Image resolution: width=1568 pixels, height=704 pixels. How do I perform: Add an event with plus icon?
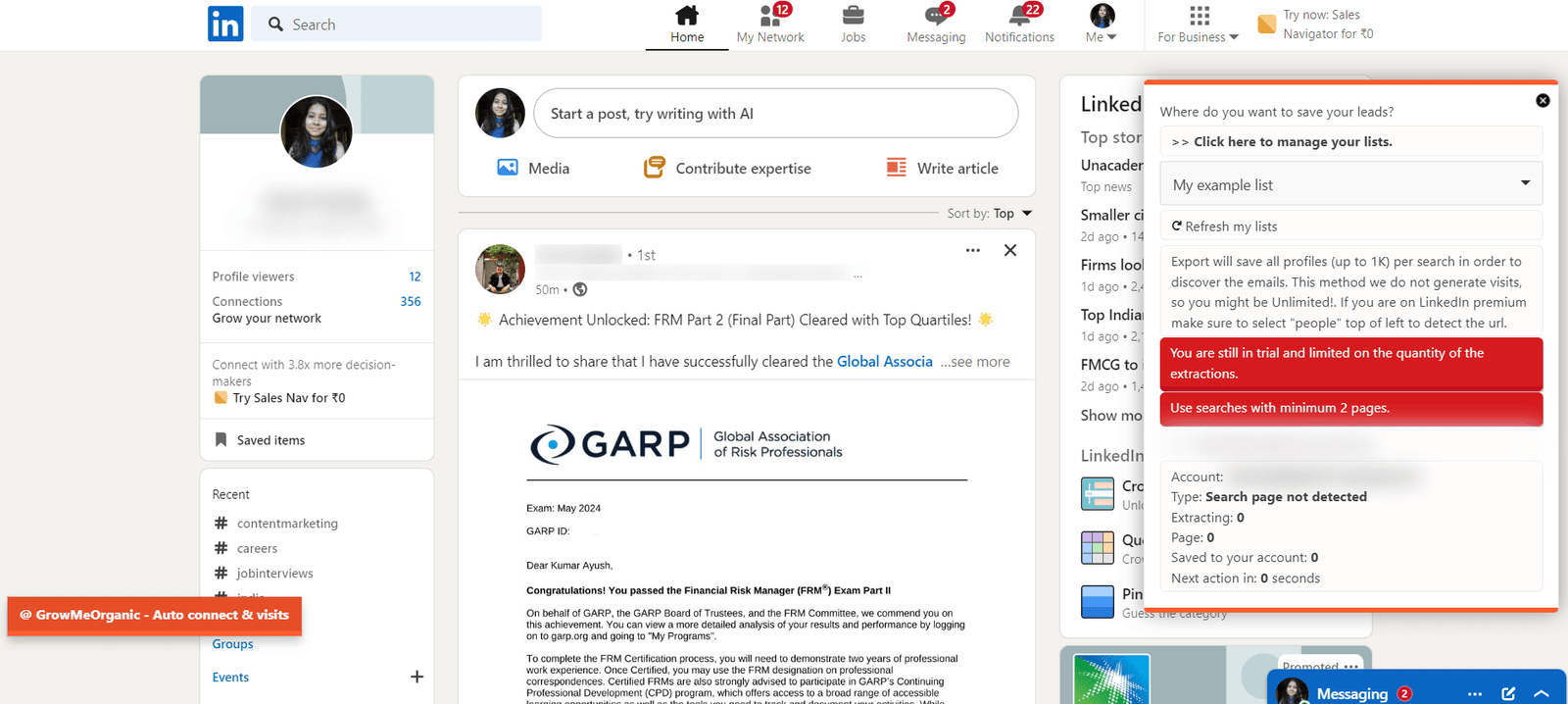[x=416, y=677]
